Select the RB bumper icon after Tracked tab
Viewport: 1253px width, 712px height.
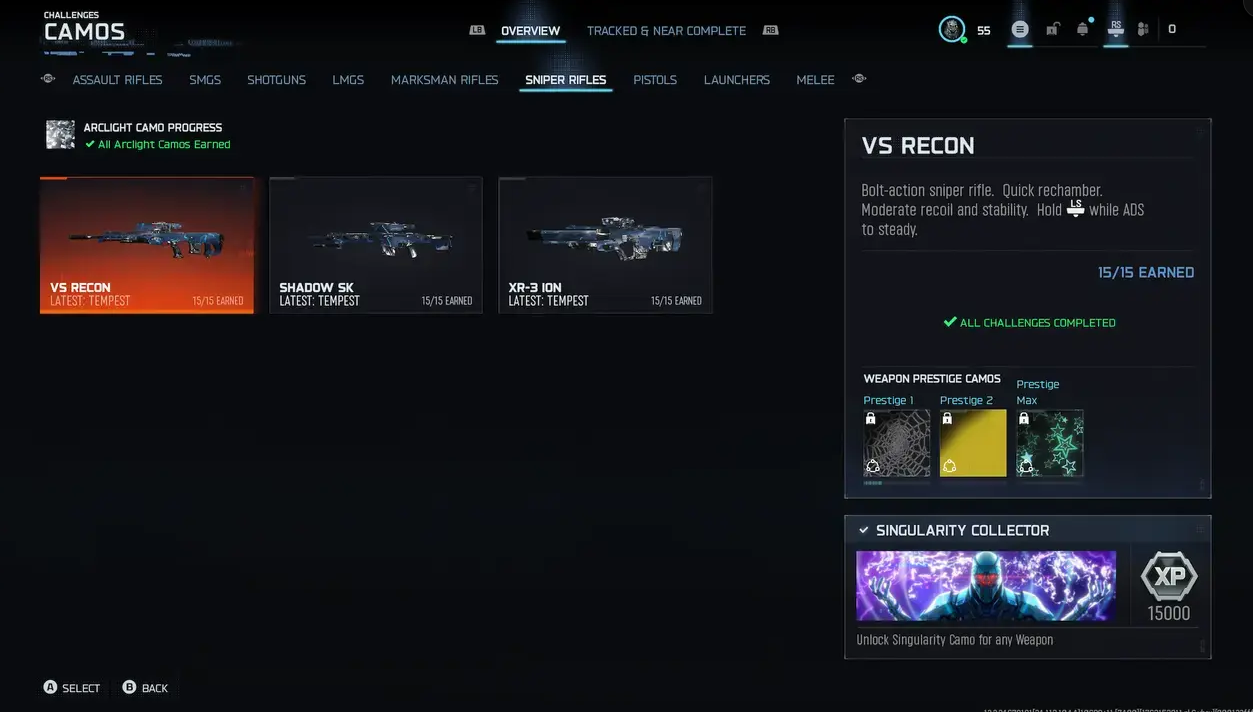click(x=770, y=30)
